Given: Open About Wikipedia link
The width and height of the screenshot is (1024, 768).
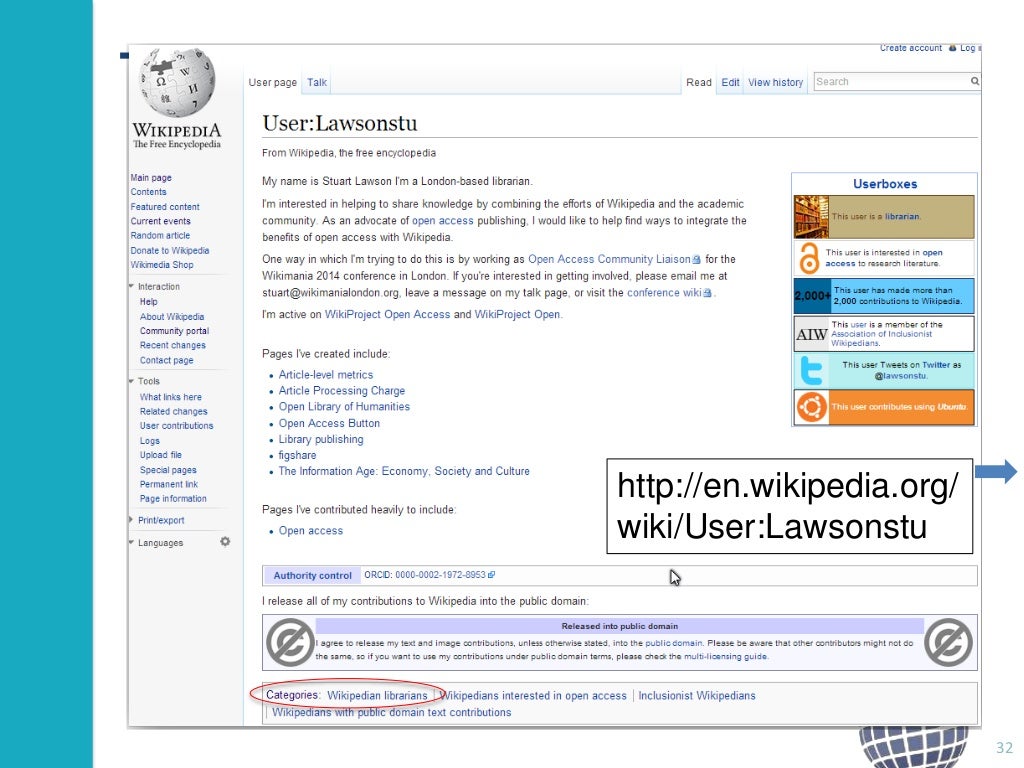Looking at the screenshot, I should pyautogui.click(x=172, y=316).
